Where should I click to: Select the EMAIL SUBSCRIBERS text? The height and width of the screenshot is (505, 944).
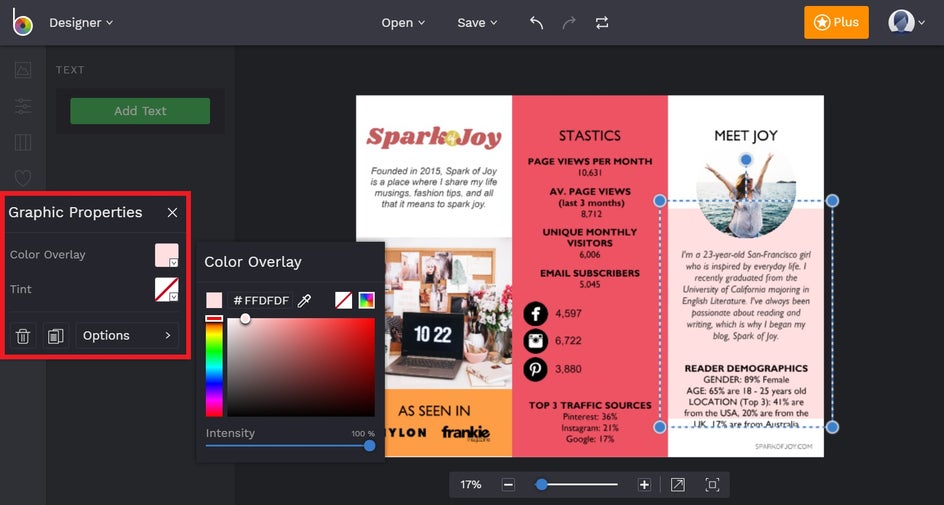590,273
